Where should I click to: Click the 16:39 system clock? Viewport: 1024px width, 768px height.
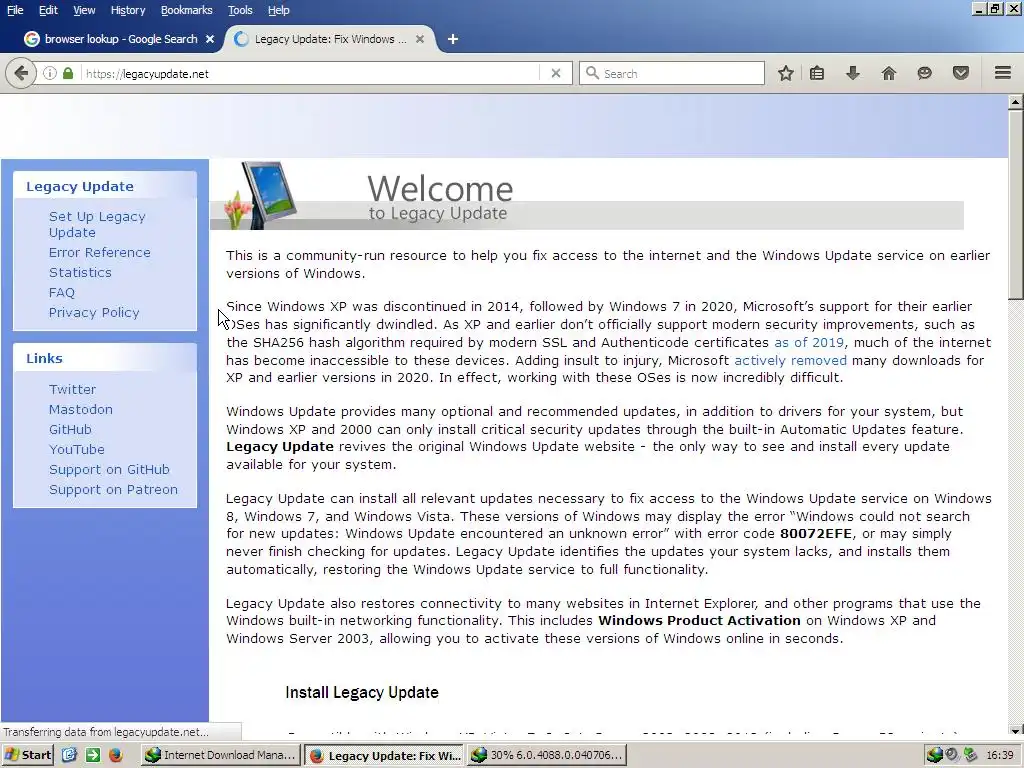(1000, 755)
